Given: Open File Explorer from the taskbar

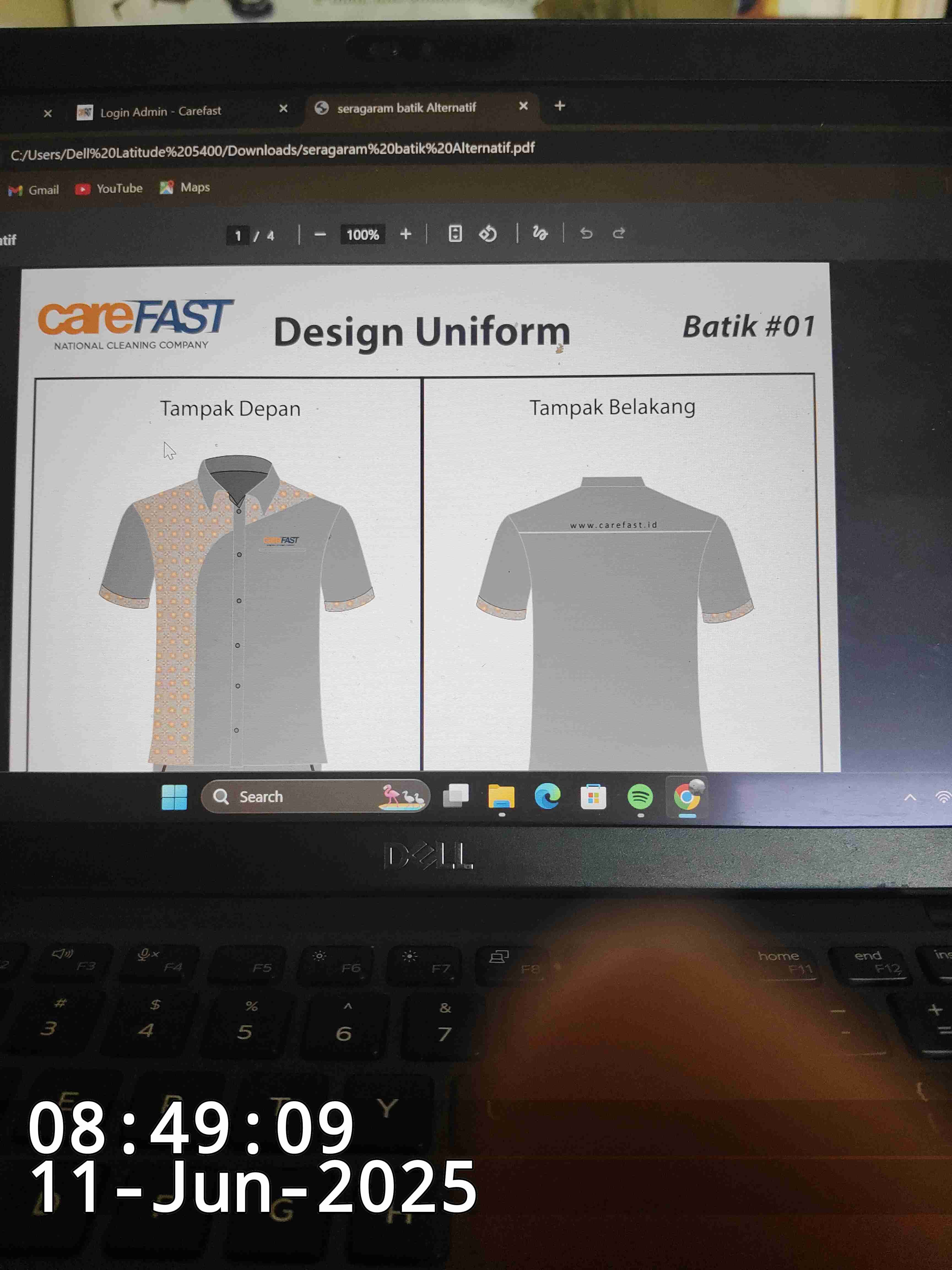Looking at the screenshot, I should pyautogui.click(x=502, y=796).
